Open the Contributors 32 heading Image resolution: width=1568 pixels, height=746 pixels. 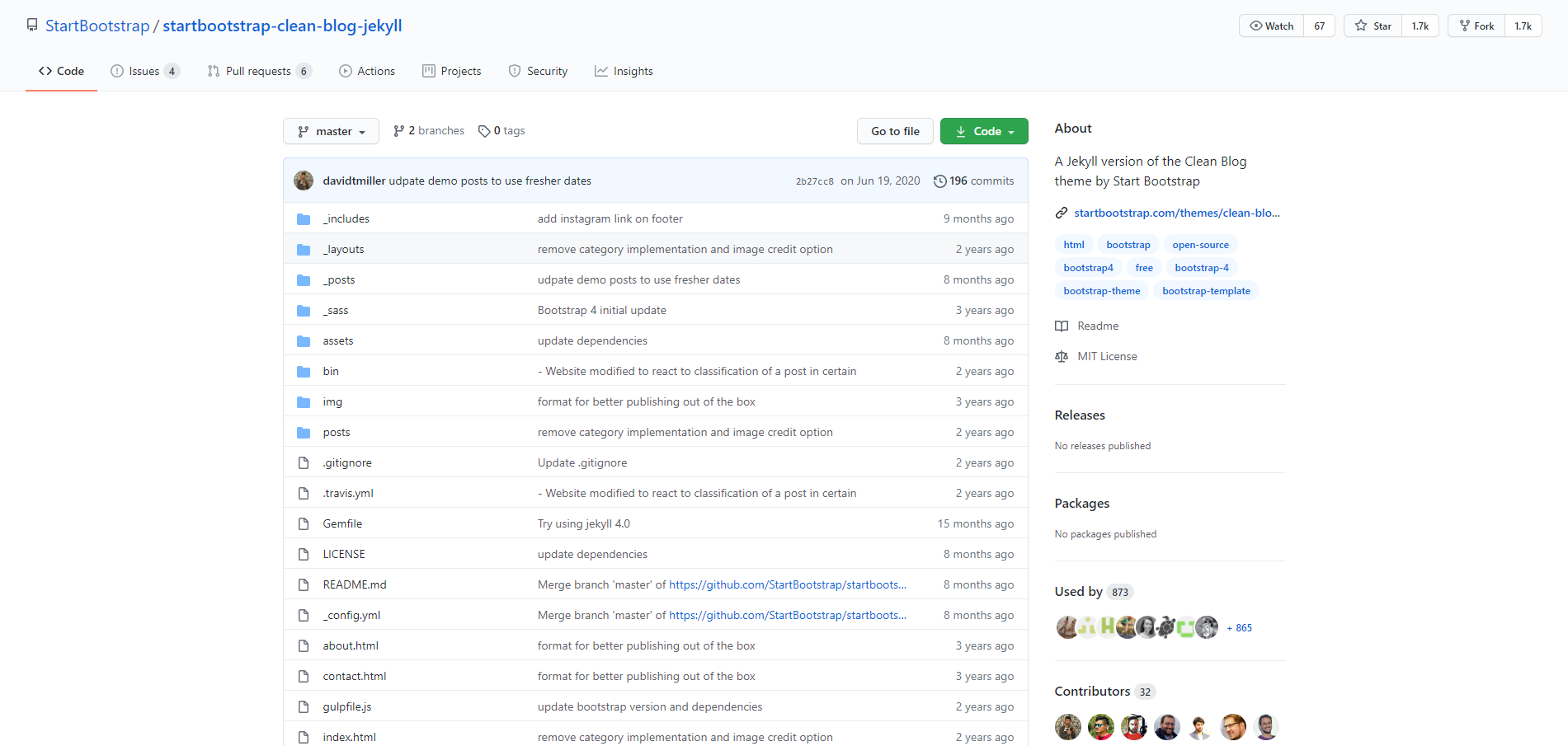point(1104,691)
